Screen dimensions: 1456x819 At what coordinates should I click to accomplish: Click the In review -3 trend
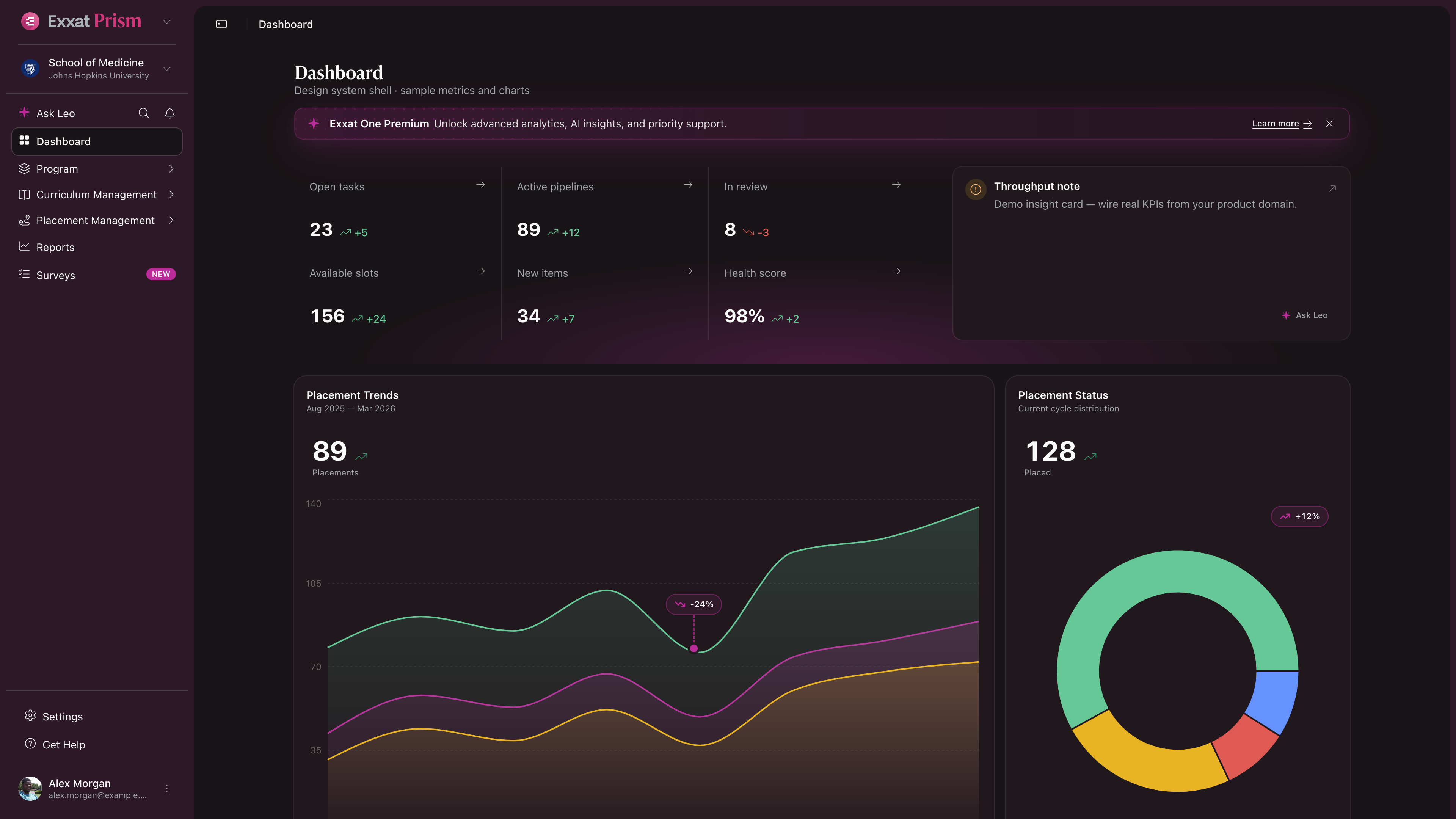click(756, 232)
